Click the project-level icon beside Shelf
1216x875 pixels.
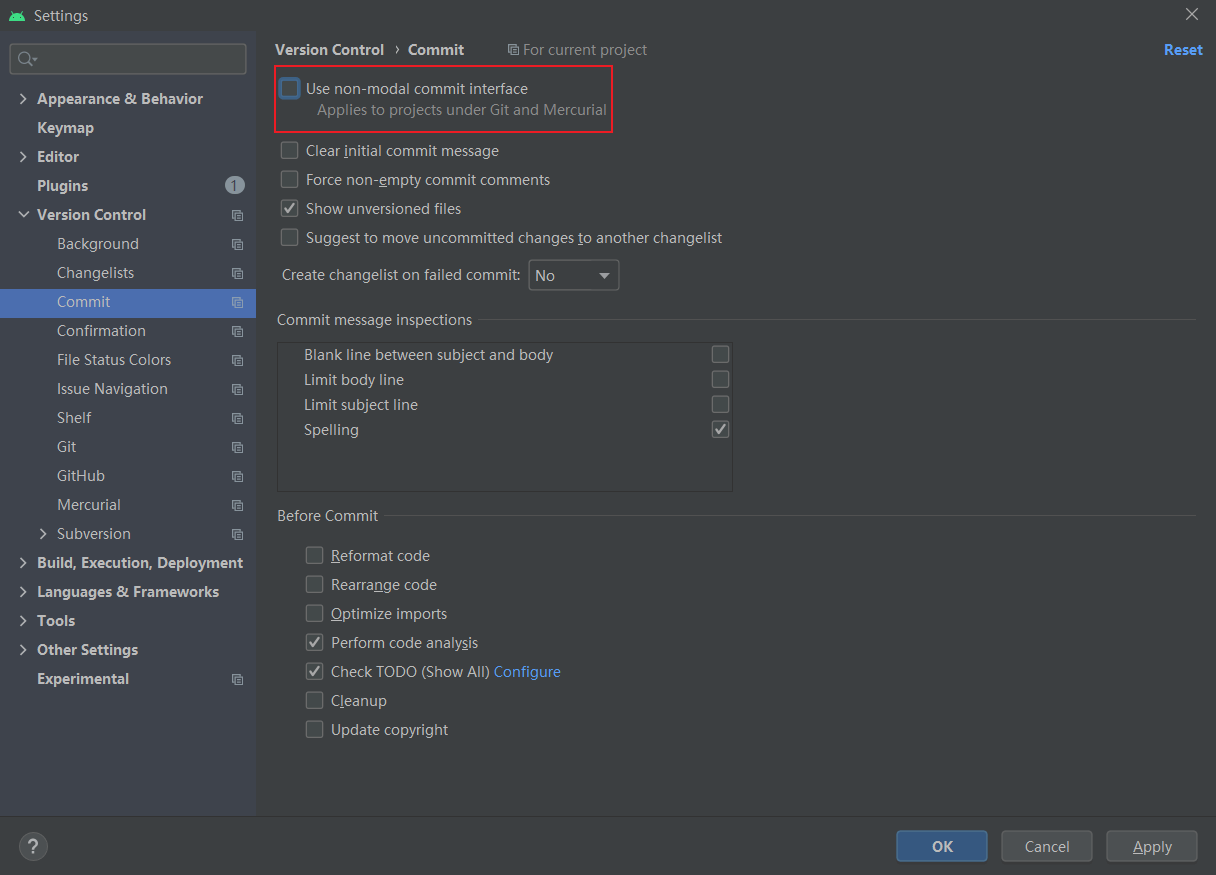(237, 418)
